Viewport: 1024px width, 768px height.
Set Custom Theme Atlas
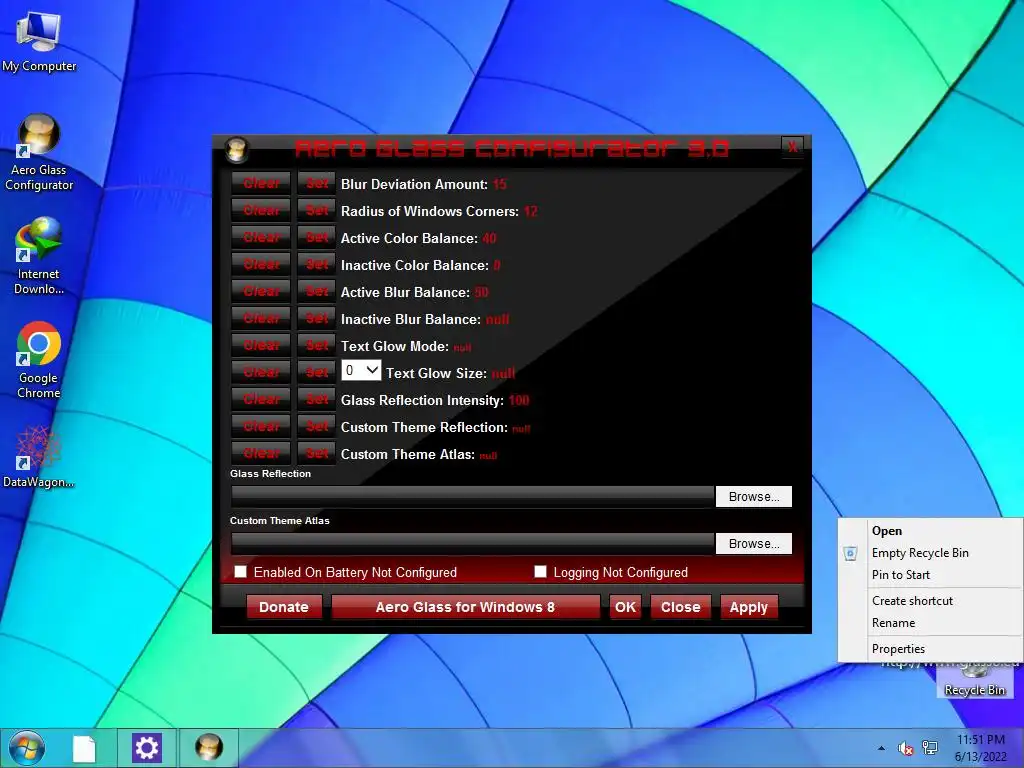(x=317, y=453)
